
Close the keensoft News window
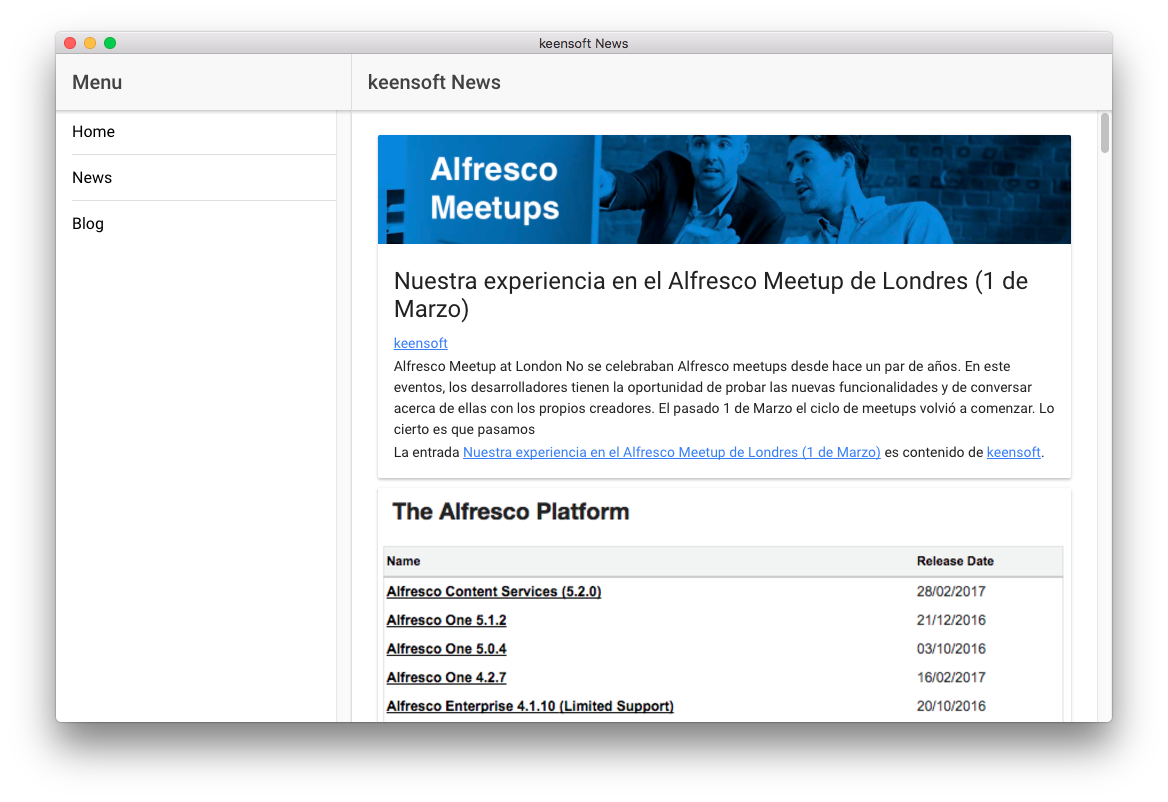point(70,43)
